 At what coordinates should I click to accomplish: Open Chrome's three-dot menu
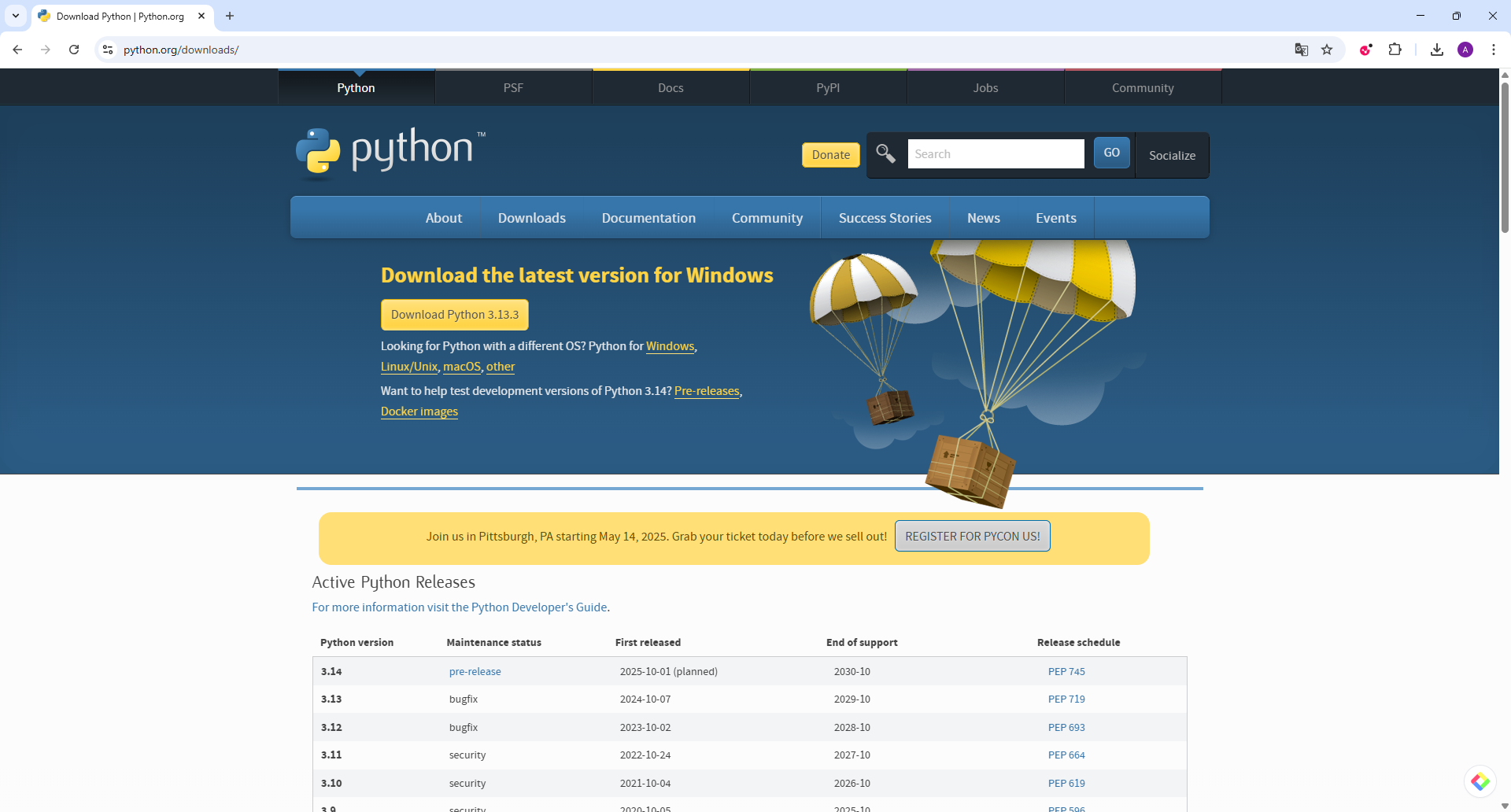[x=1494, y=50]
